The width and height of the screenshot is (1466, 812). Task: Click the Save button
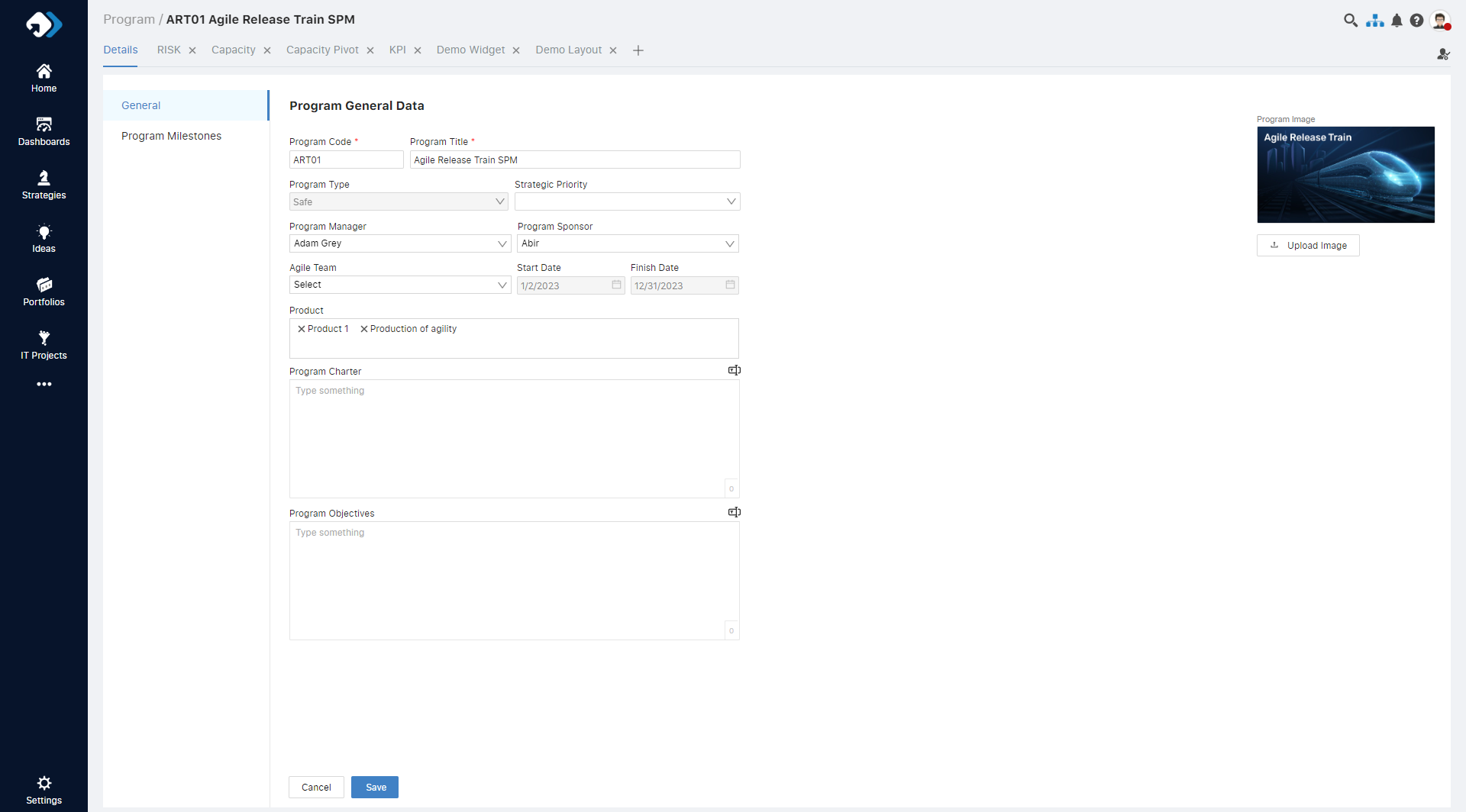click(375, 787)
